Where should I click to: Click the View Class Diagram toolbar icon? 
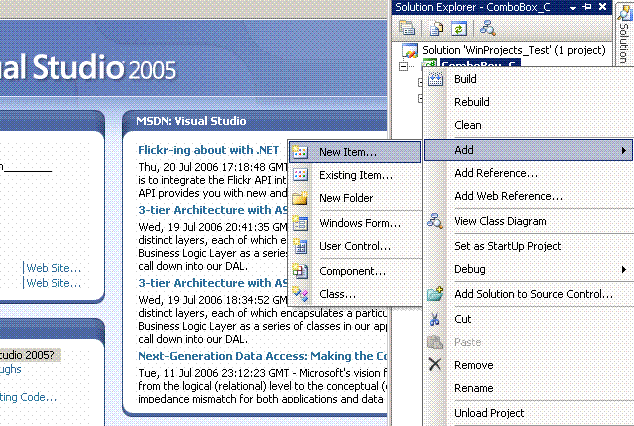(x=487, y=28)
